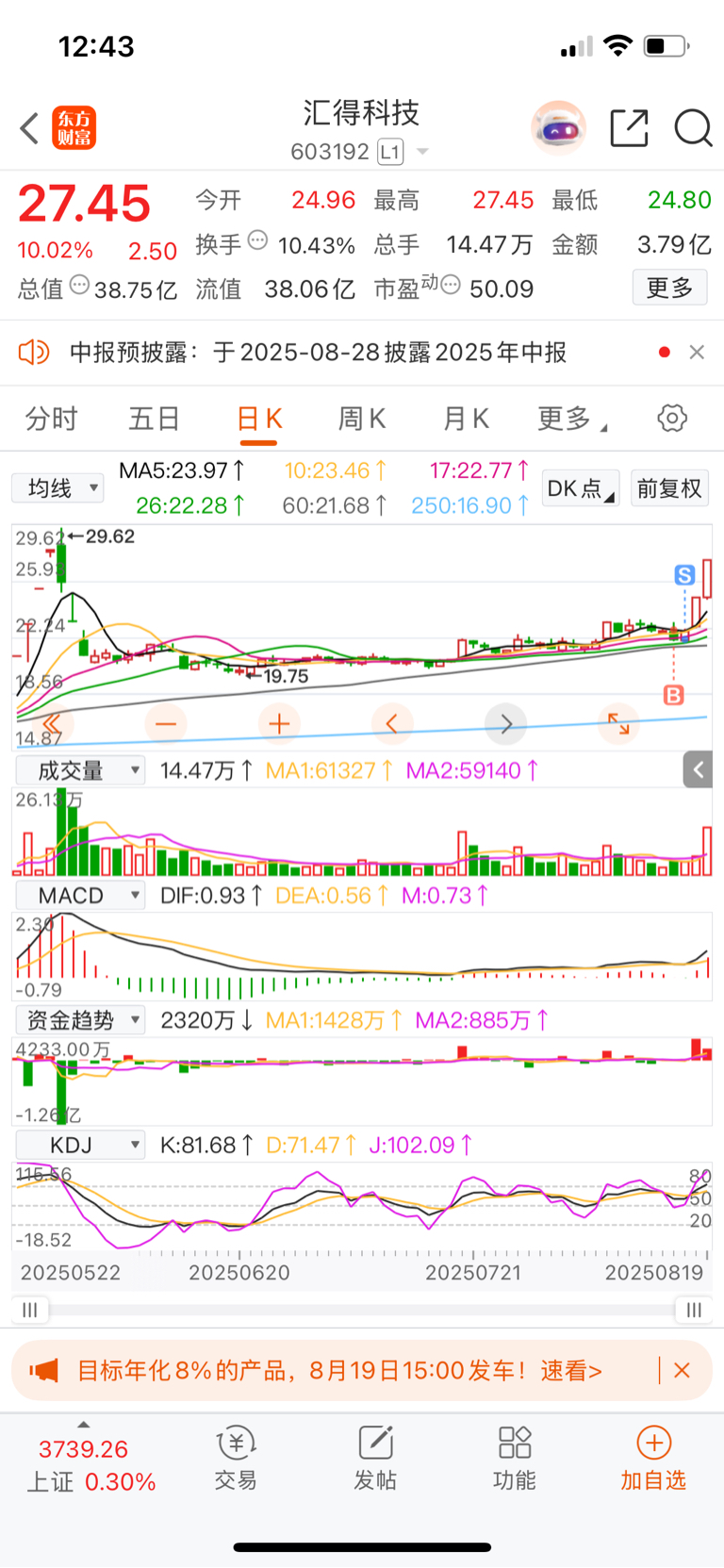Dismiss the 中报预披露 notice
Viewport: 724px width, 1568px height.
tap(697, 352)
